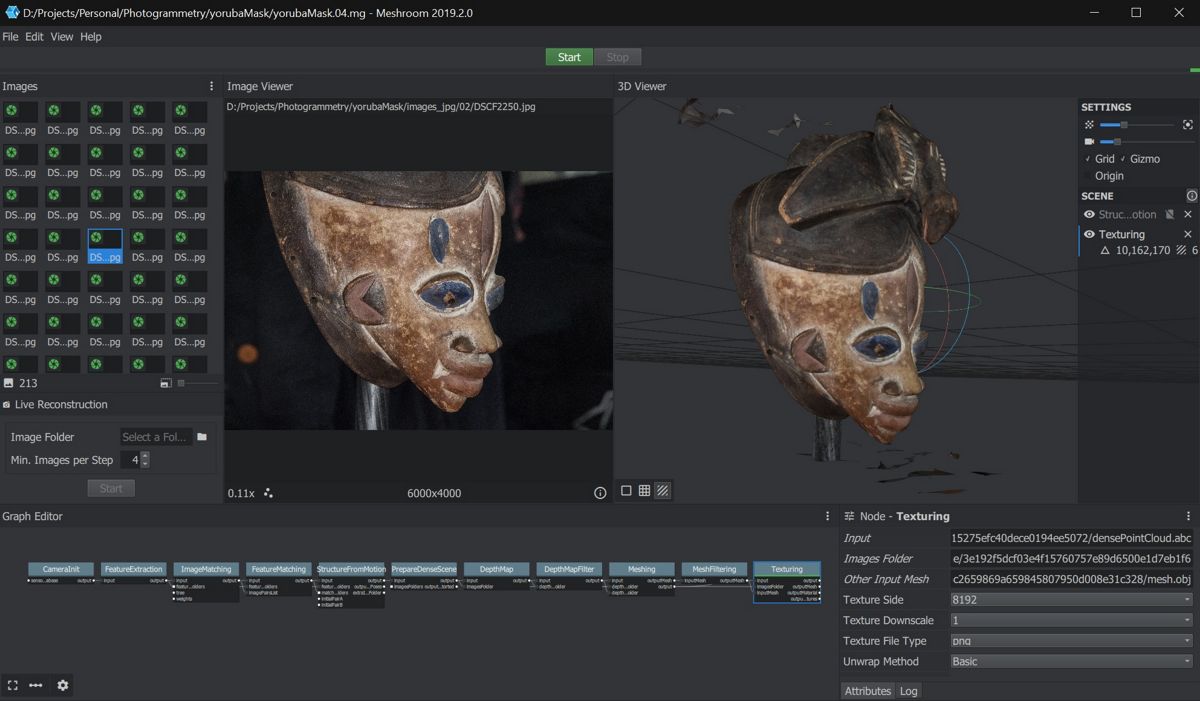The height and width of the screenshot is (701, 1200).
Task: Toggle features display icon in Image Viewer
Action: click(x=268, y=493)
